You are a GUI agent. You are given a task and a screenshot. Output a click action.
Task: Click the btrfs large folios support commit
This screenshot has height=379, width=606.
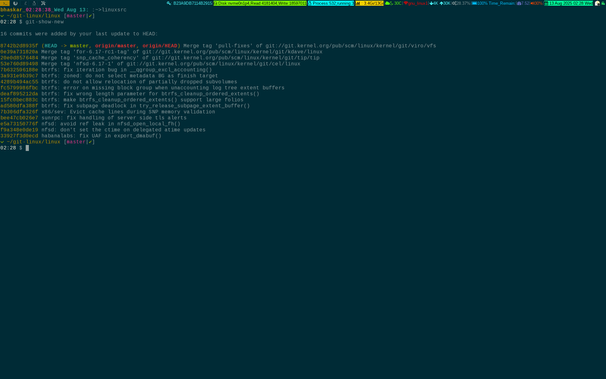coord(122,100)
